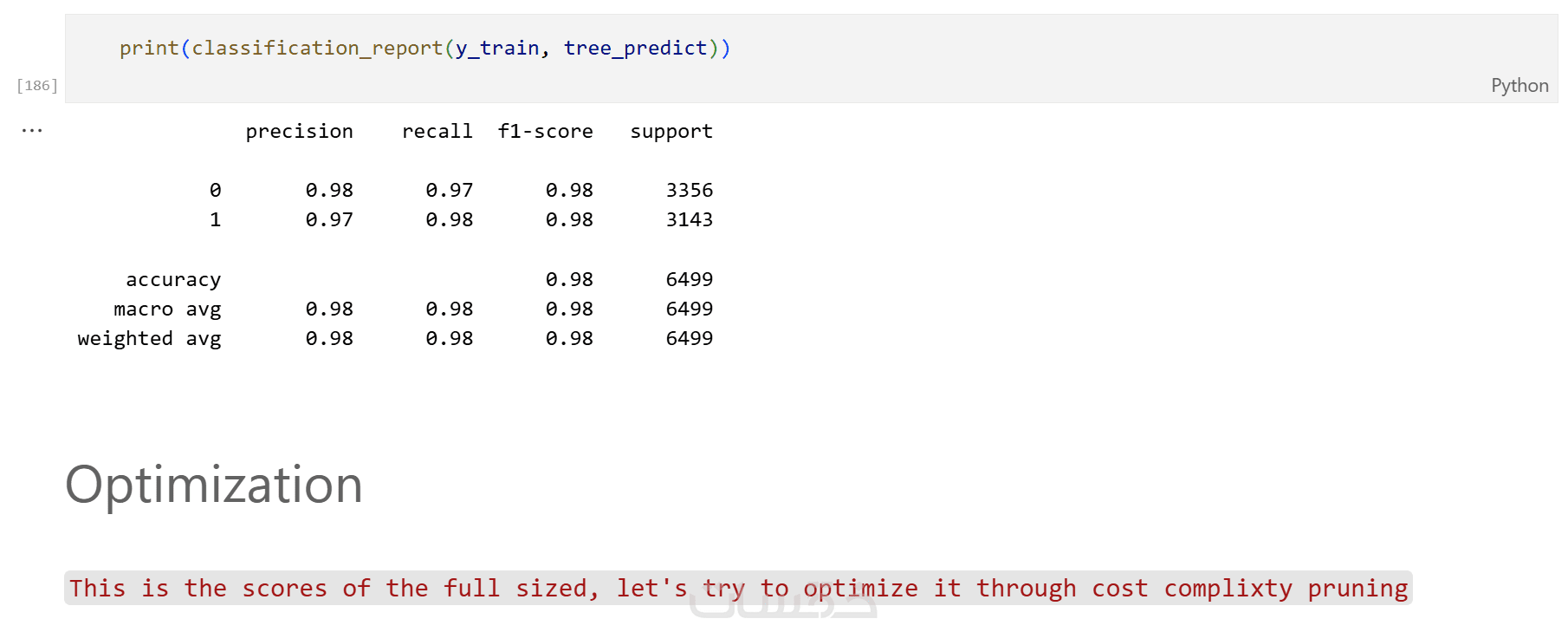The image size is (1568, 632).
Task: Click the tree_predict variable in code
Action: point(635,49)
